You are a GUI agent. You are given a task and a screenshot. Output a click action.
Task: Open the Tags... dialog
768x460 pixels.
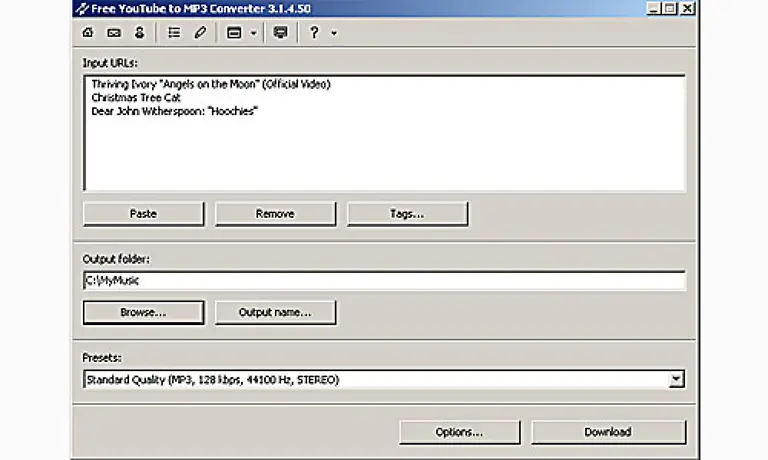pos(407,214)
